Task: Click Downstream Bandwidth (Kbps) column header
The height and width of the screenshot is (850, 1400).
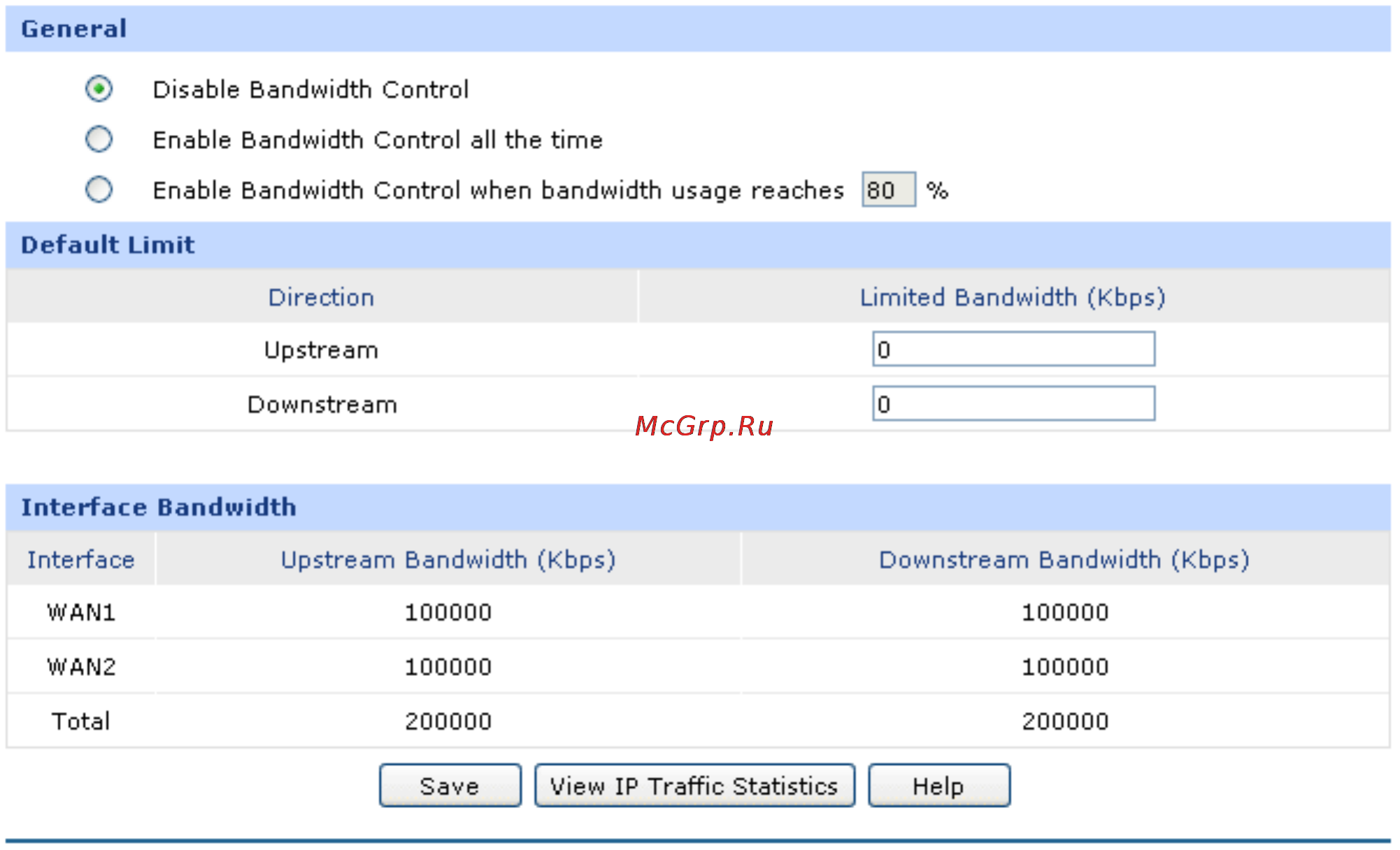Action: 1064,559
